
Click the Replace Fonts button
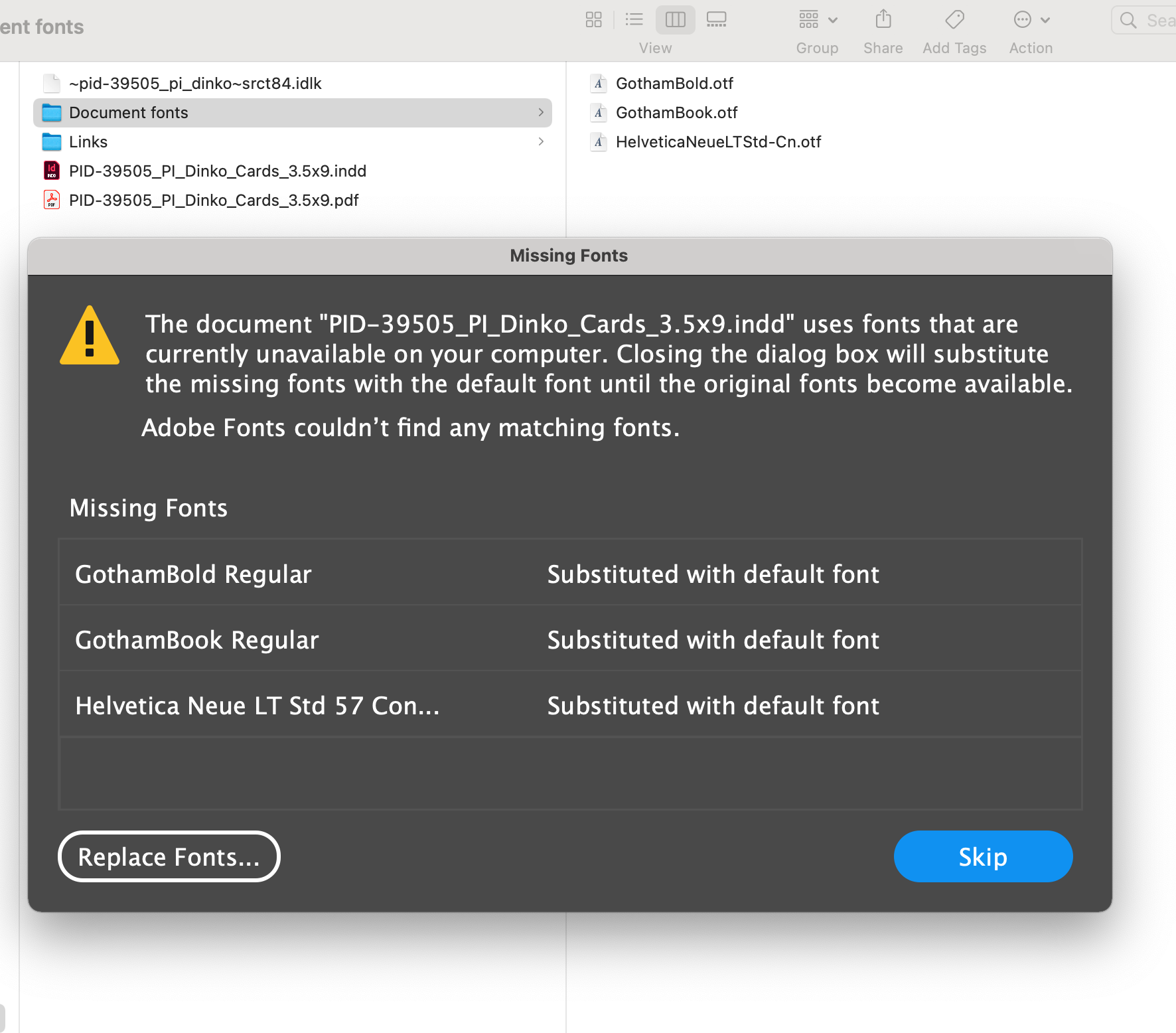click(169, 856)
